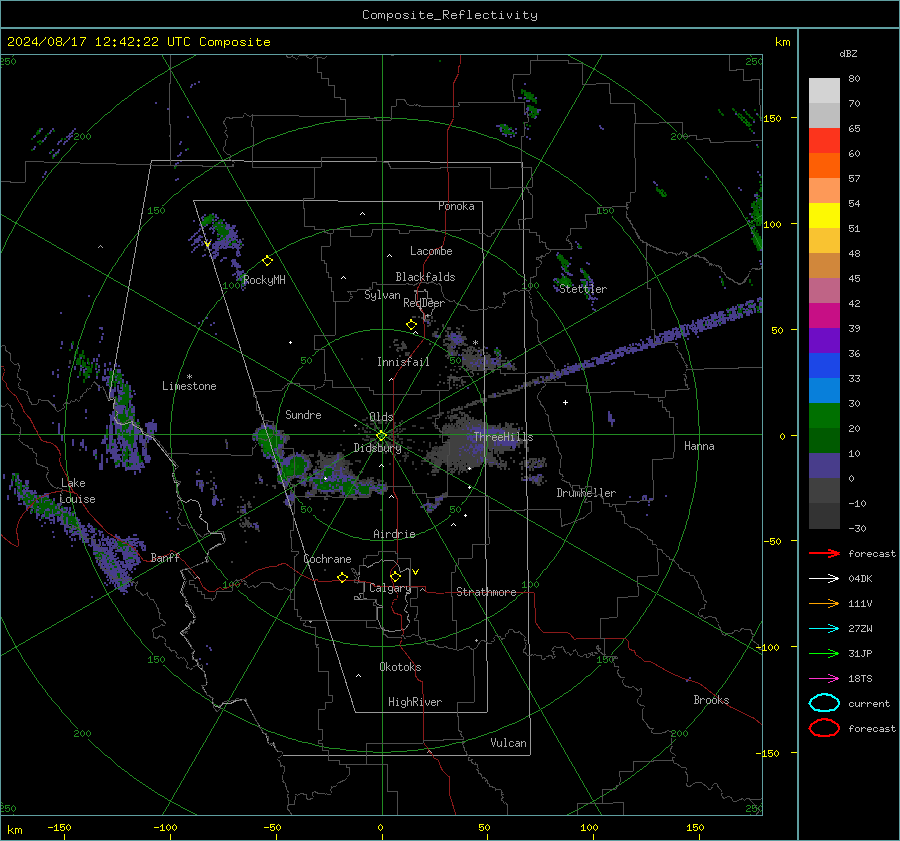
Task: Click the red forecast ellipse icon
Action: pyautogui.click(x=824, y=728)
